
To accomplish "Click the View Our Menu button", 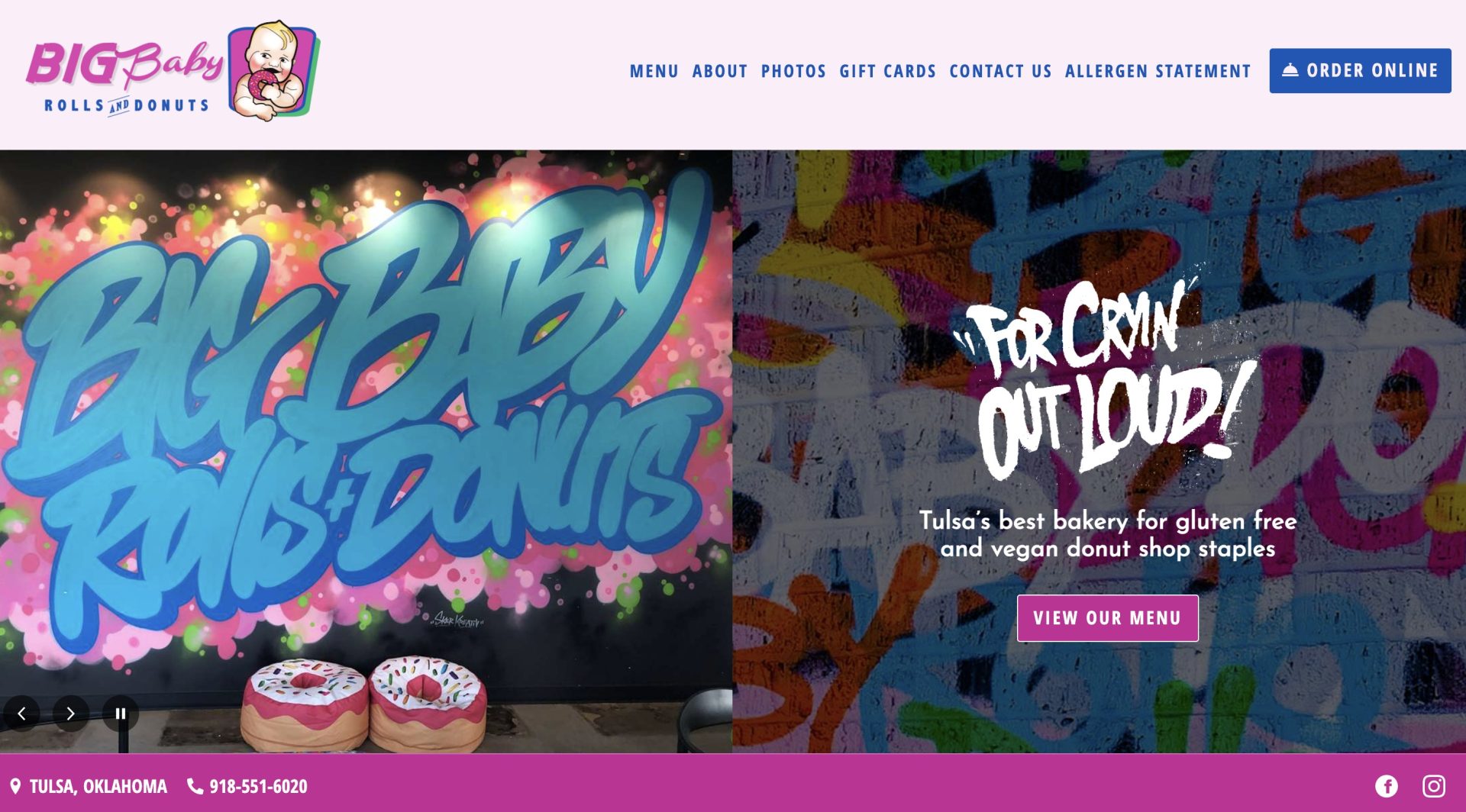I will [x=1107, y=618].
